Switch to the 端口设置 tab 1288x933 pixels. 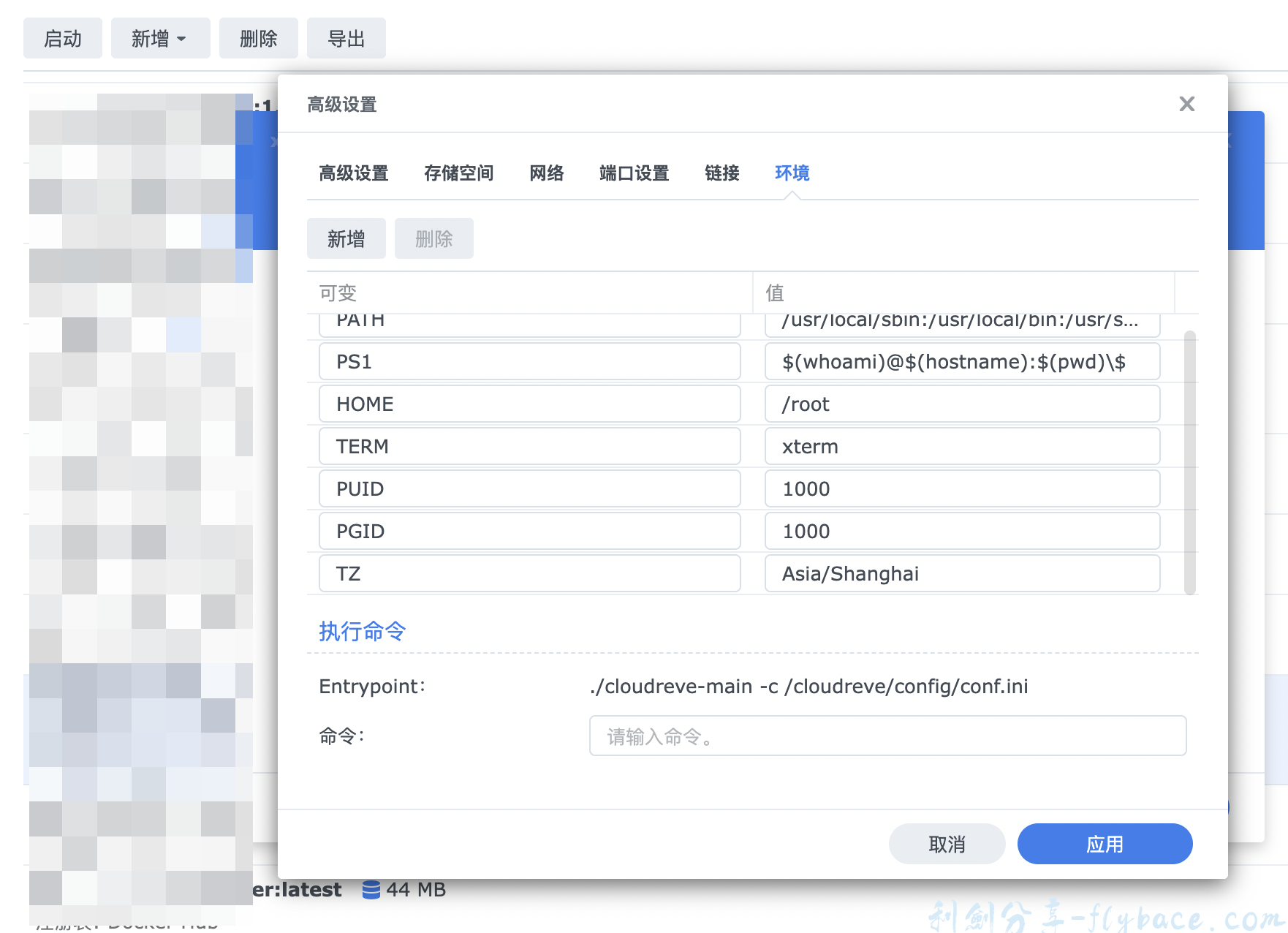633,173
